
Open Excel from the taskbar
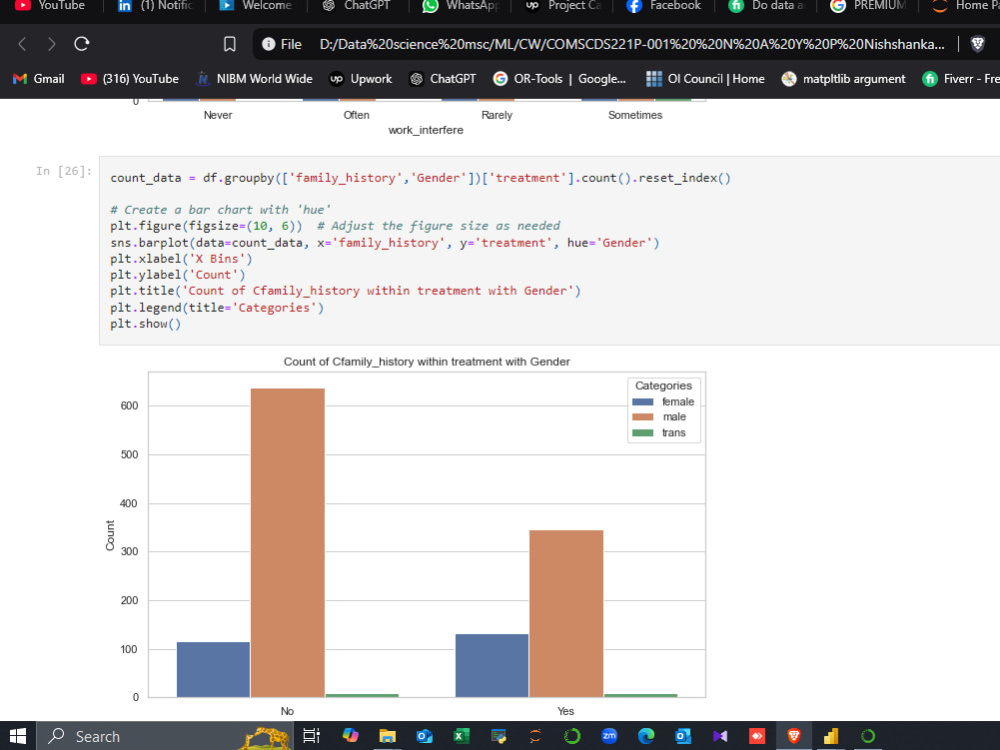(x=461, y=737)
